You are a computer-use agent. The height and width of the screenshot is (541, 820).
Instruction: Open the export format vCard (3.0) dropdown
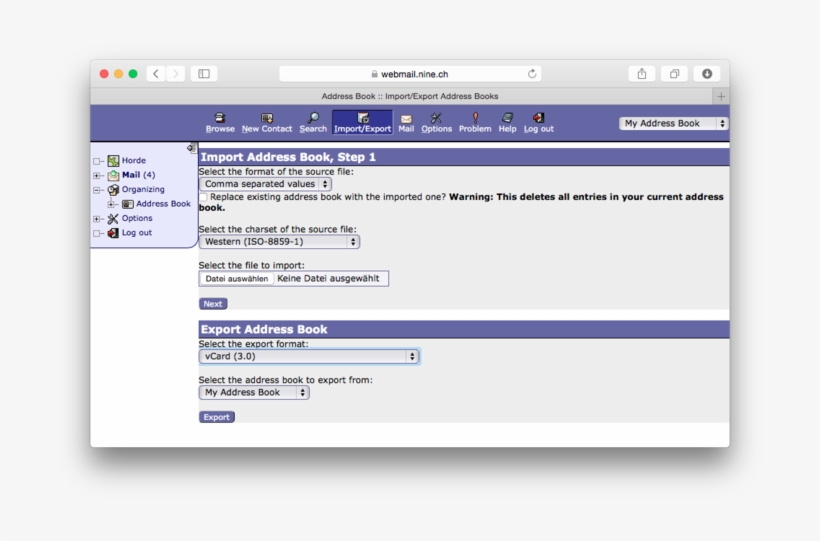point(309,356)
